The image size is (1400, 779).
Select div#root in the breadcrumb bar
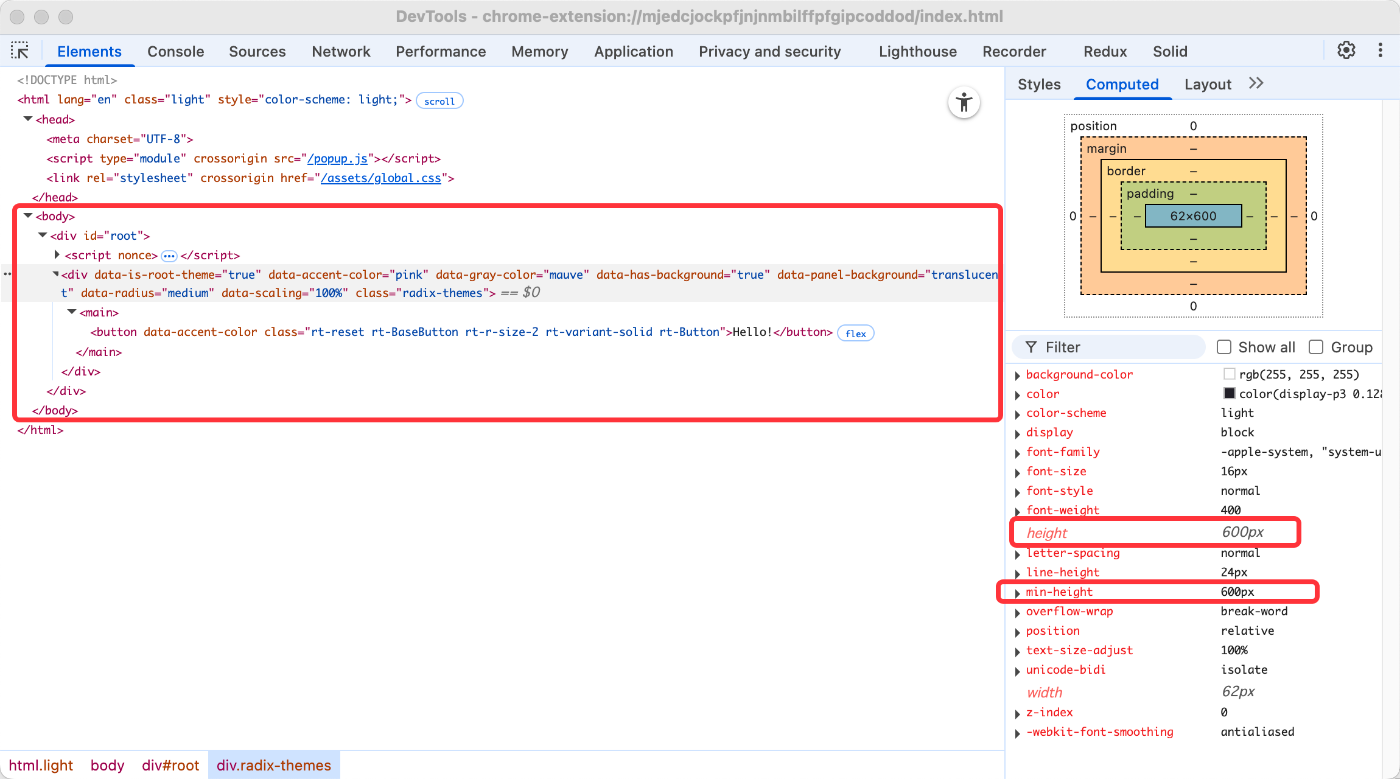point(170,765)
